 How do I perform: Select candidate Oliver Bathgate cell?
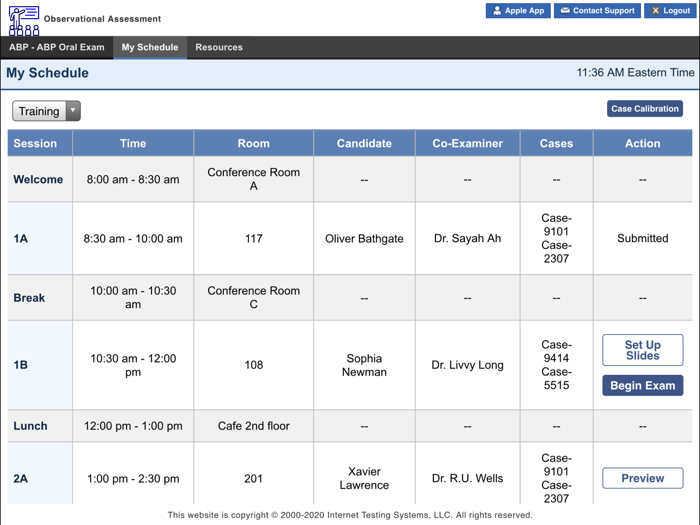[364, 239]
